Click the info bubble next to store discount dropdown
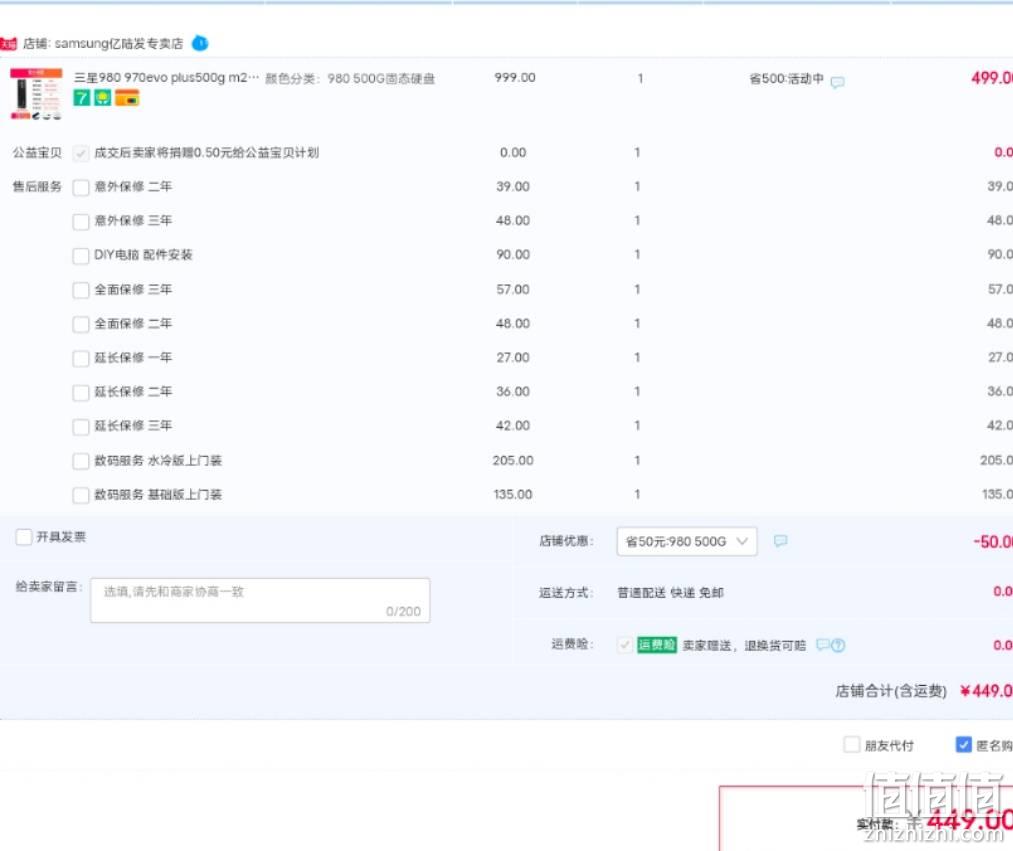The width and height of the screenshot is (1013, 851). point(780,541)
